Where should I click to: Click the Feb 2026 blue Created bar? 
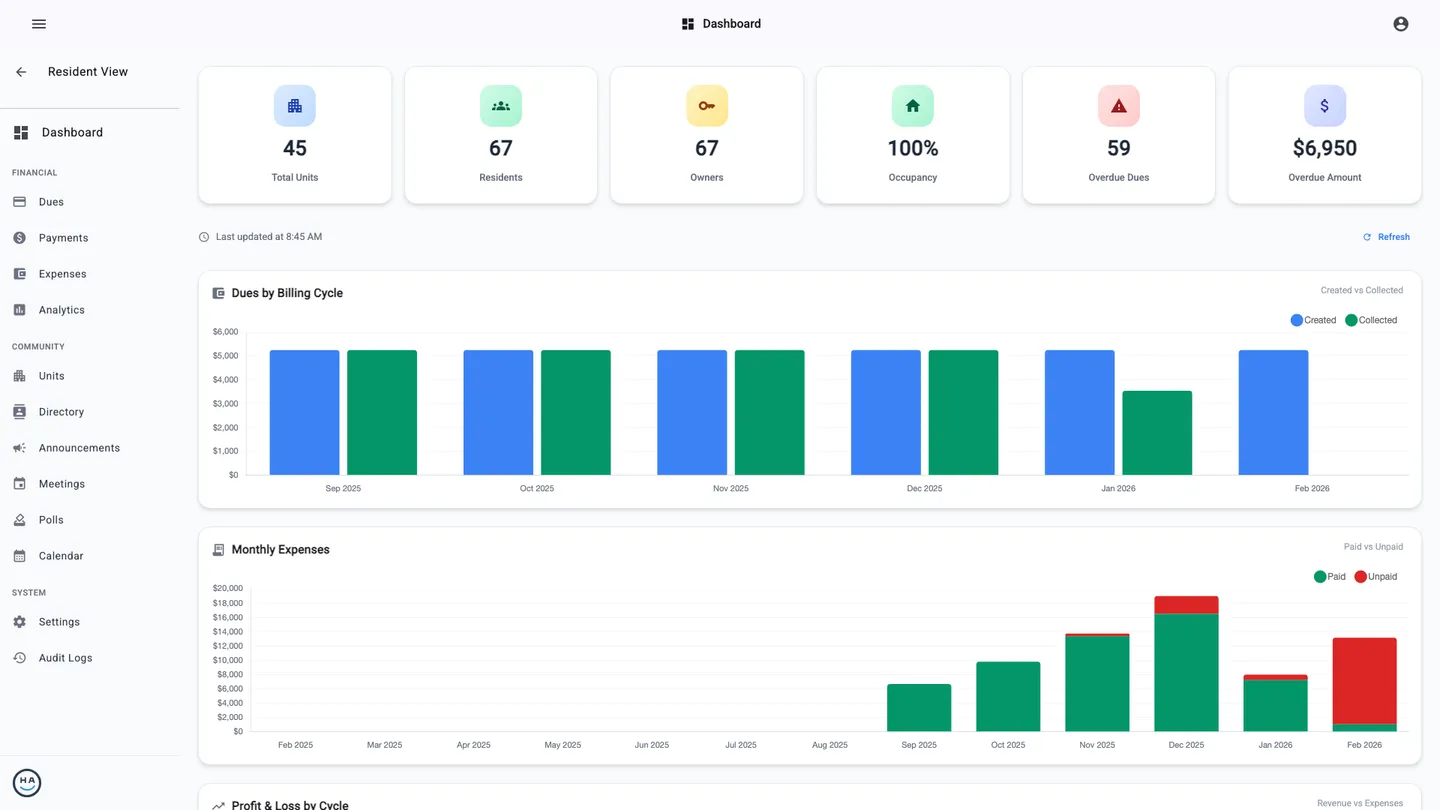1273,413
